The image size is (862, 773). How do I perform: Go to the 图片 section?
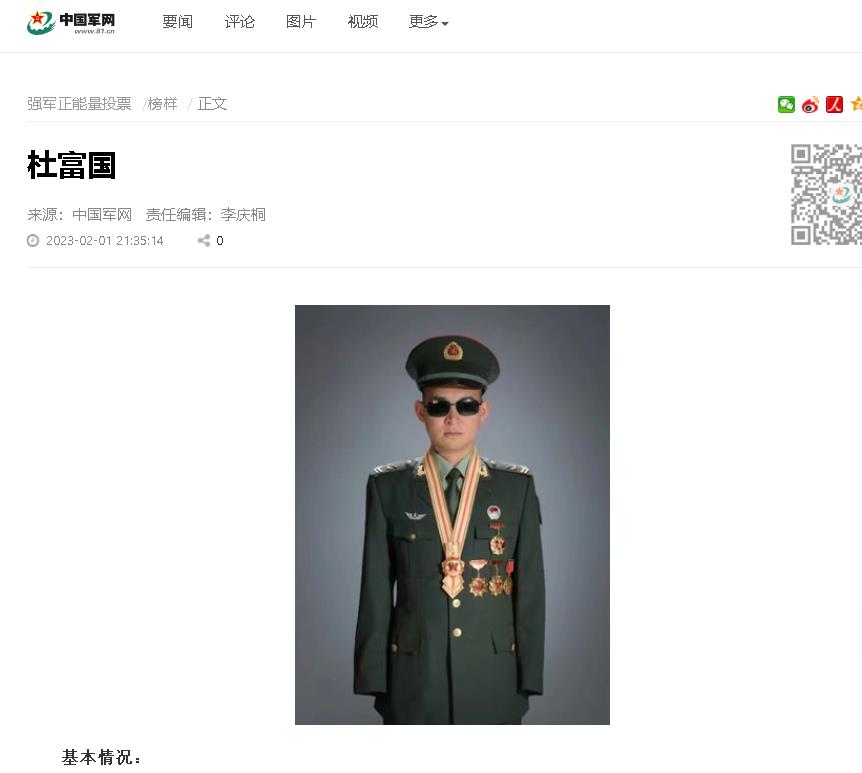(x=301, y=22)
